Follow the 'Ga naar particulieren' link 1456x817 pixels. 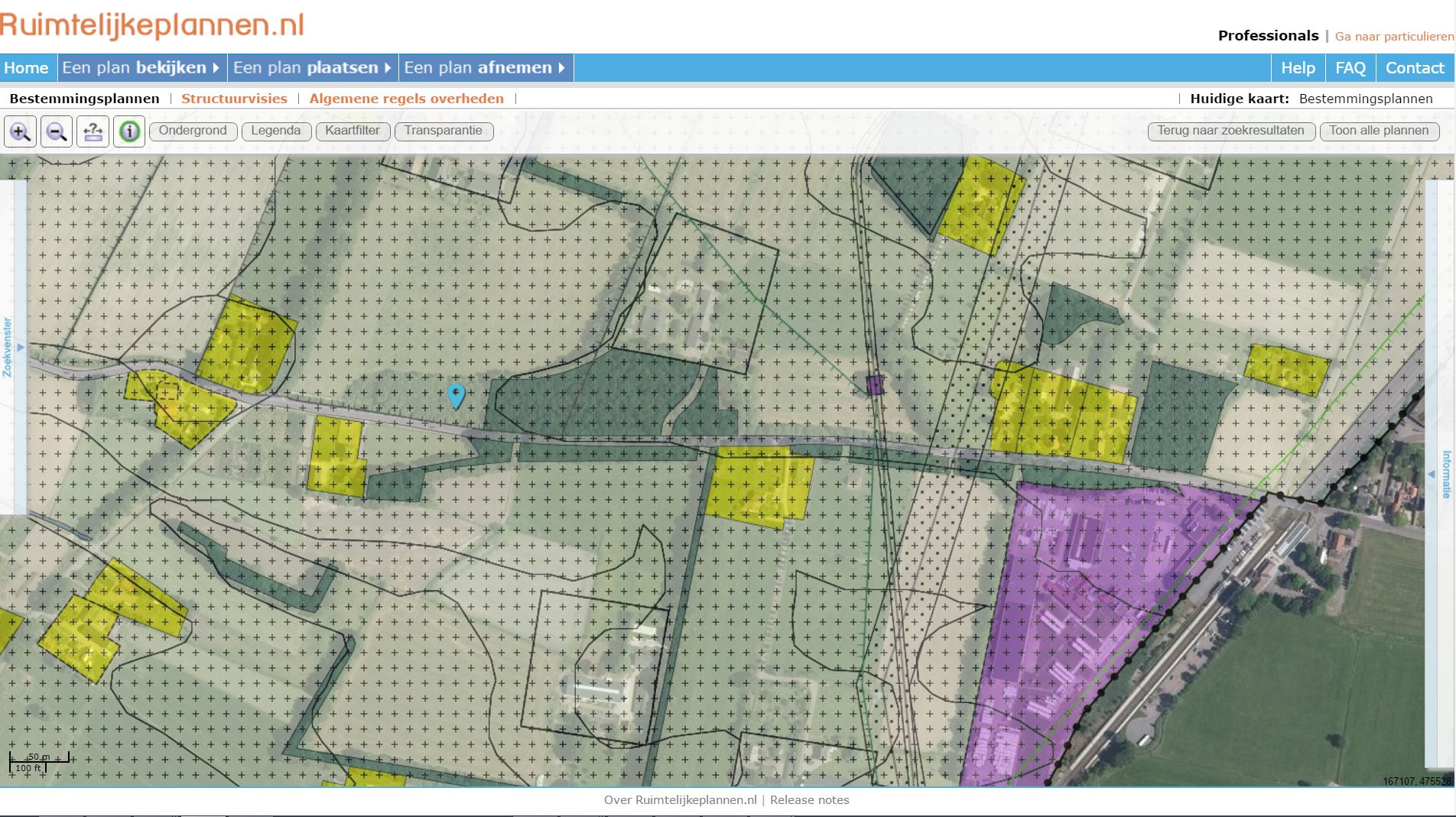[x=1394, y=36]
